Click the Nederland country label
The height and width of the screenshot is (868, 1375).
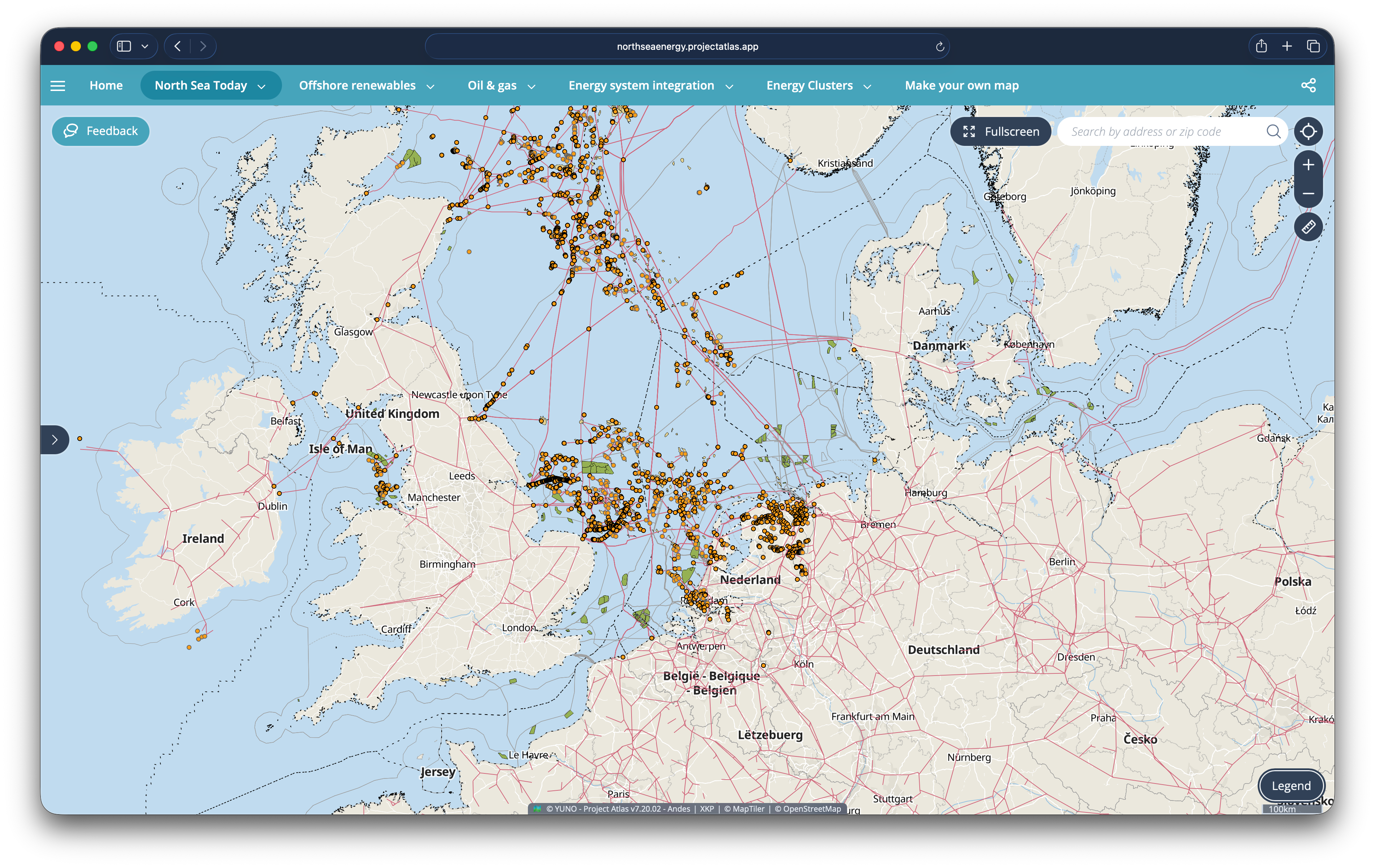750,580
